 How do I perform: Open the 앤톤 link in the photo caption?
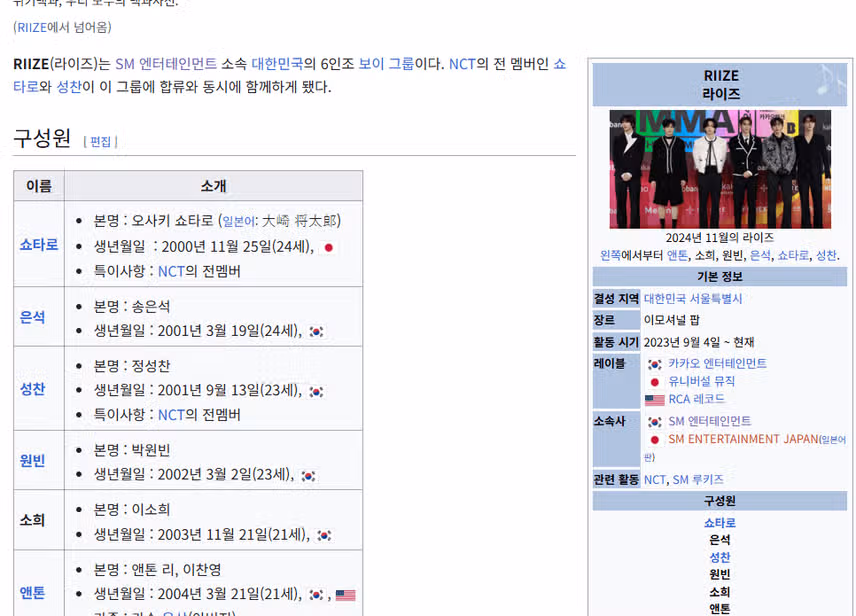[x=677, y=255]
